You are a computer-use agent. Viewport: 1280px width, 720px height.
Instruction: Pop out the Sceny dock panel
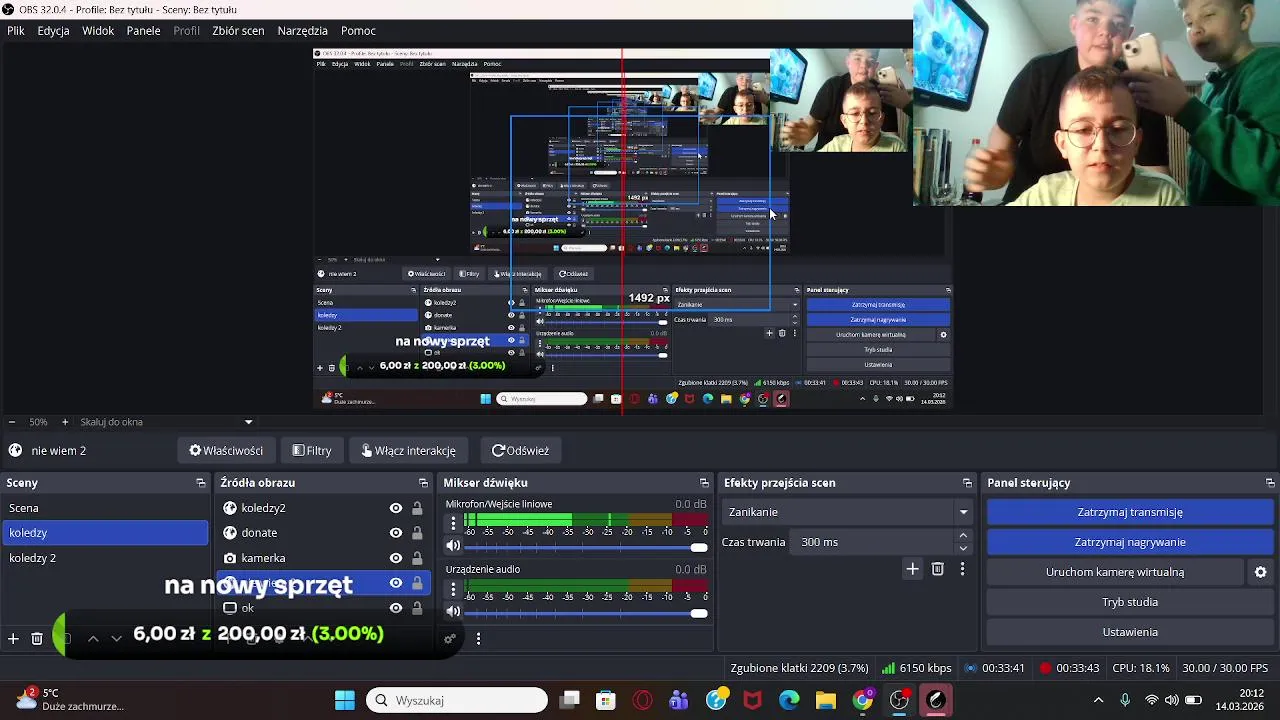tap(201, 483)
